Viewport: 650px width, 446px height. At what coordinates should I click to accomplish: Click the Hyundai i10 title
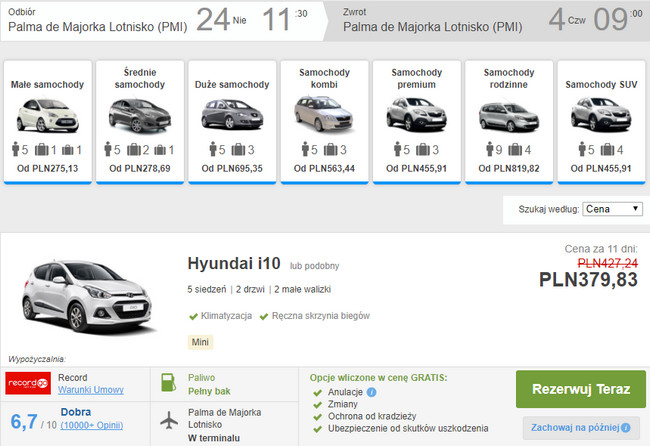234,264
